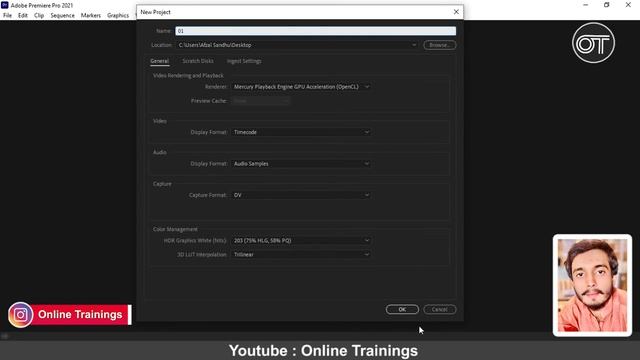
Task: Minimize the Premiere Pro window
Action: (586, 5)
